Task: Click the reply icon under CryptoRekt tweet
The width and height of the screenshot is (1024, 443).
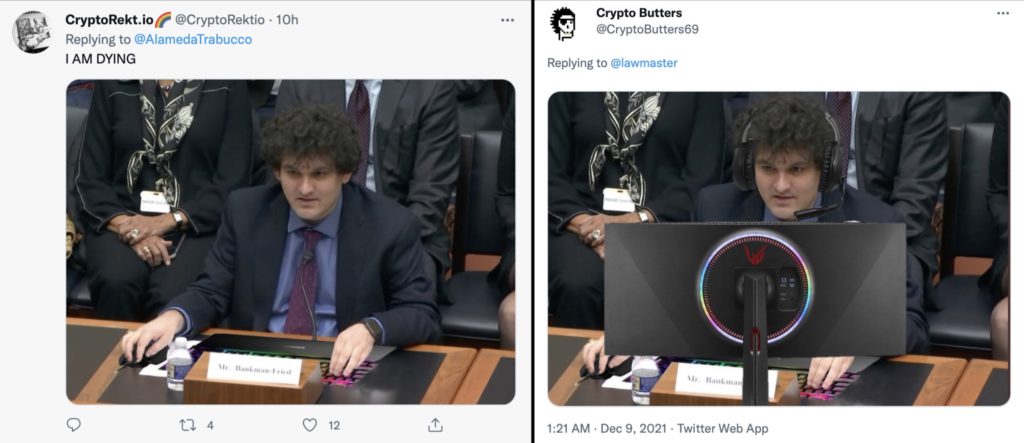Action: click(74, 425)
